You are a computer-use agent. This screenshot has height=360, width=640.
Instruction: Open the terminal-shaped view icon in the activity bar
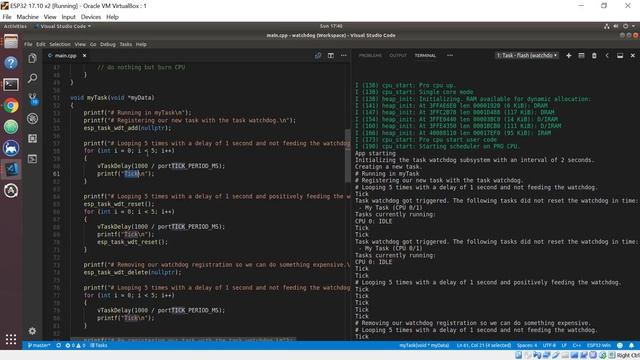32,158
